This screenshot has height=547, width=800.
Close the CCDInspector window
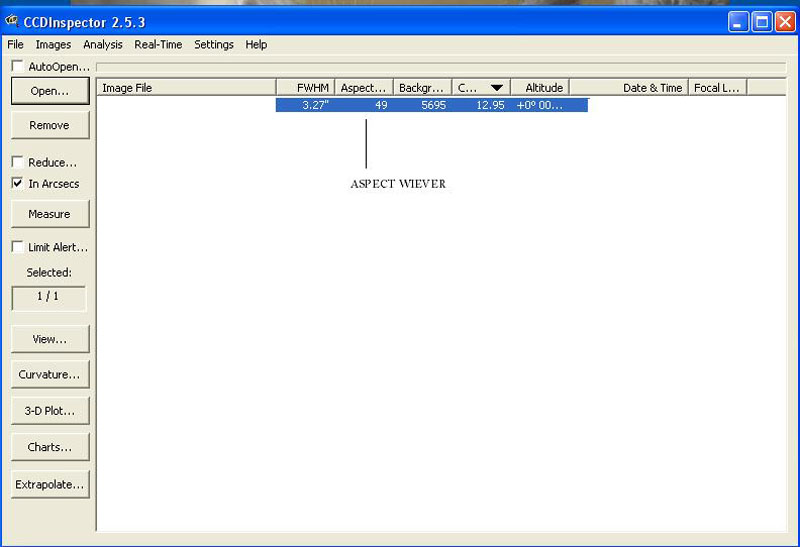(785, 22)
